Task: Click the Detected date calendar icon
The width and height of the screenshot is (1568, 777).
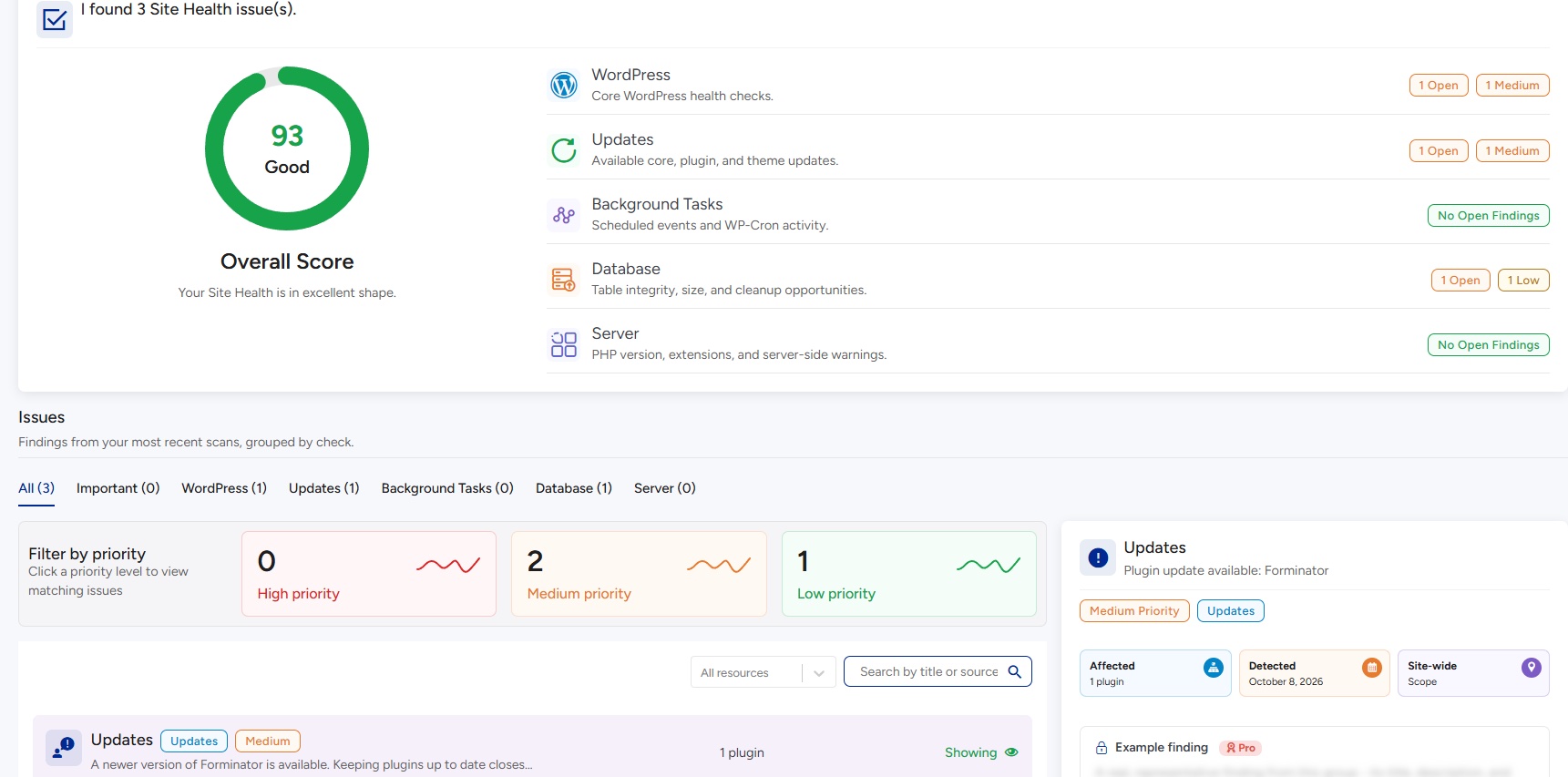Action: tap(1372, 668)
